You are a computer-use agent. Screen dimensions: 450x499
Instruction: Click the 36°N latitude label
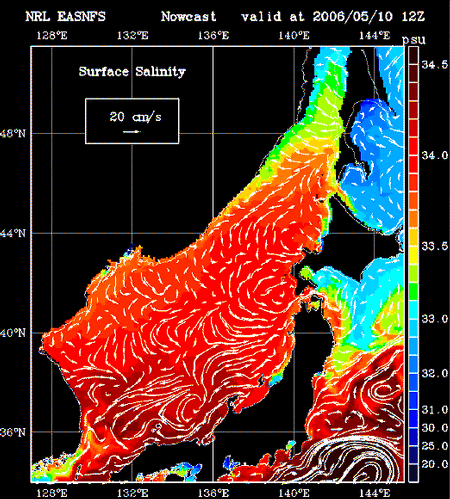tap(13, 432)
